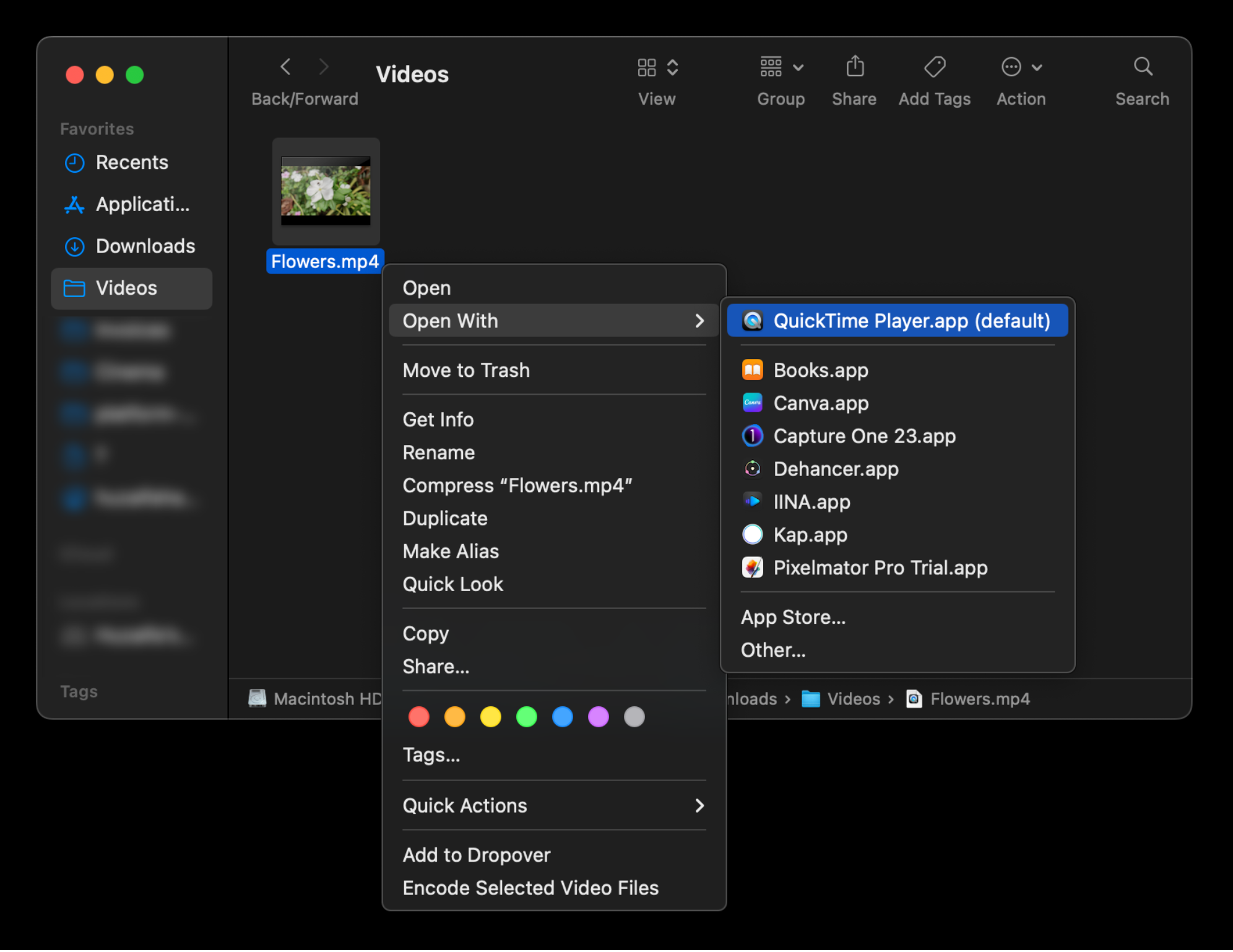The height and width of the screenshot is (952, 1233).
Task: Open the View up-down chevron
Action: pos(673,67)
